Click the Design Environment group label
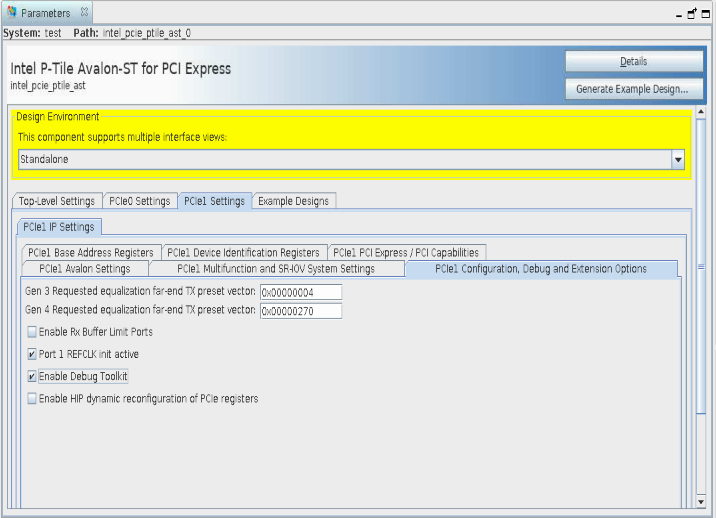 point(58,116)
